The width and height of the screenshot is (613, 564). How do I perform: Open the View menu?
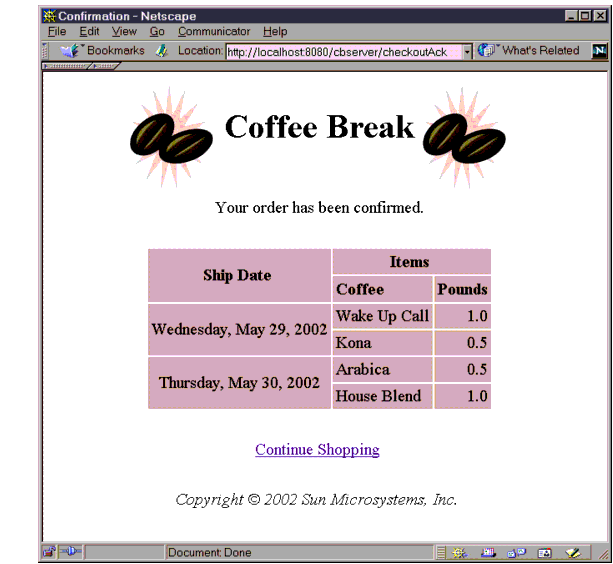tap(124, 31)
